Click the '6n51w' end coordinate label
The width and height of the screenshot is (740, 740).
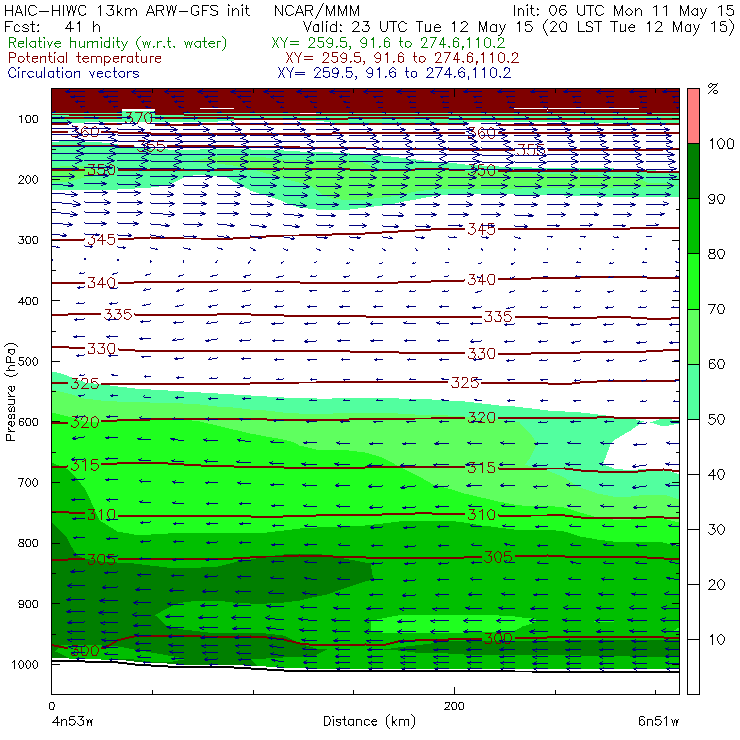click(658, 722)
